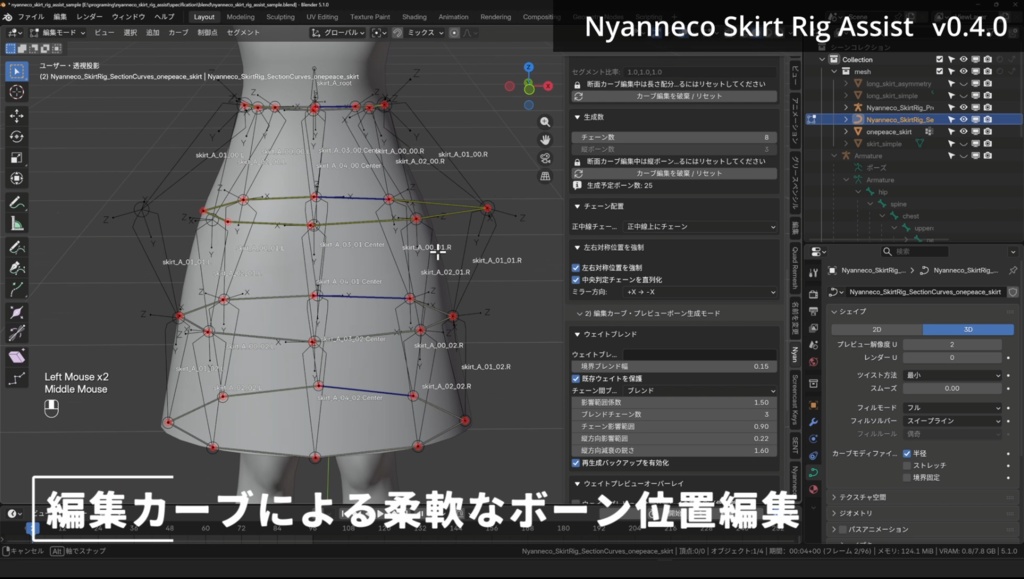Open the Modifiers wrench properties tab
The height and width of the screenshot is (579, 1024).
click(813, 422)
